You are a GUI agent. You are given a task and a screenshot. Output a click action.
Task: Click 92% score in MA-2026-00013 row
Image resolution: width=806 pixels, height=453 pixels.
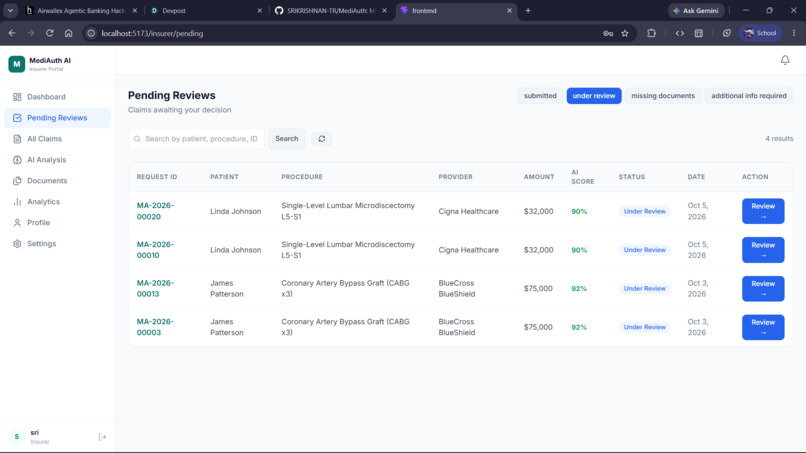tap(579, 288)
